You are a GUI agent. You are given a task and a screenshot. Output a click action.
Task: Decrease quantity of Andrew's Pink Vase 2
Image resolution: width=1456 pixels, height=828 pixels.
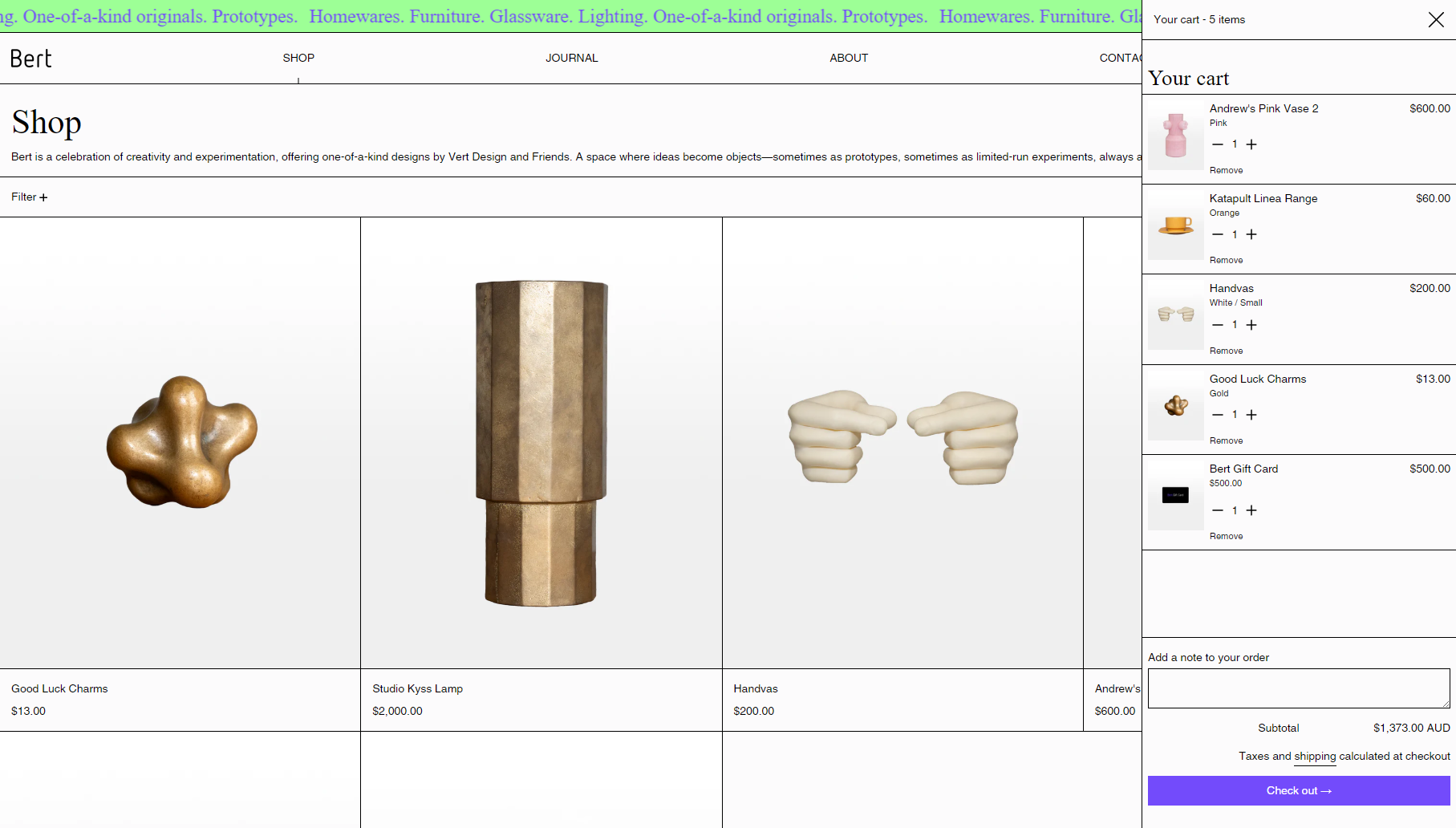pos(1217,144)
